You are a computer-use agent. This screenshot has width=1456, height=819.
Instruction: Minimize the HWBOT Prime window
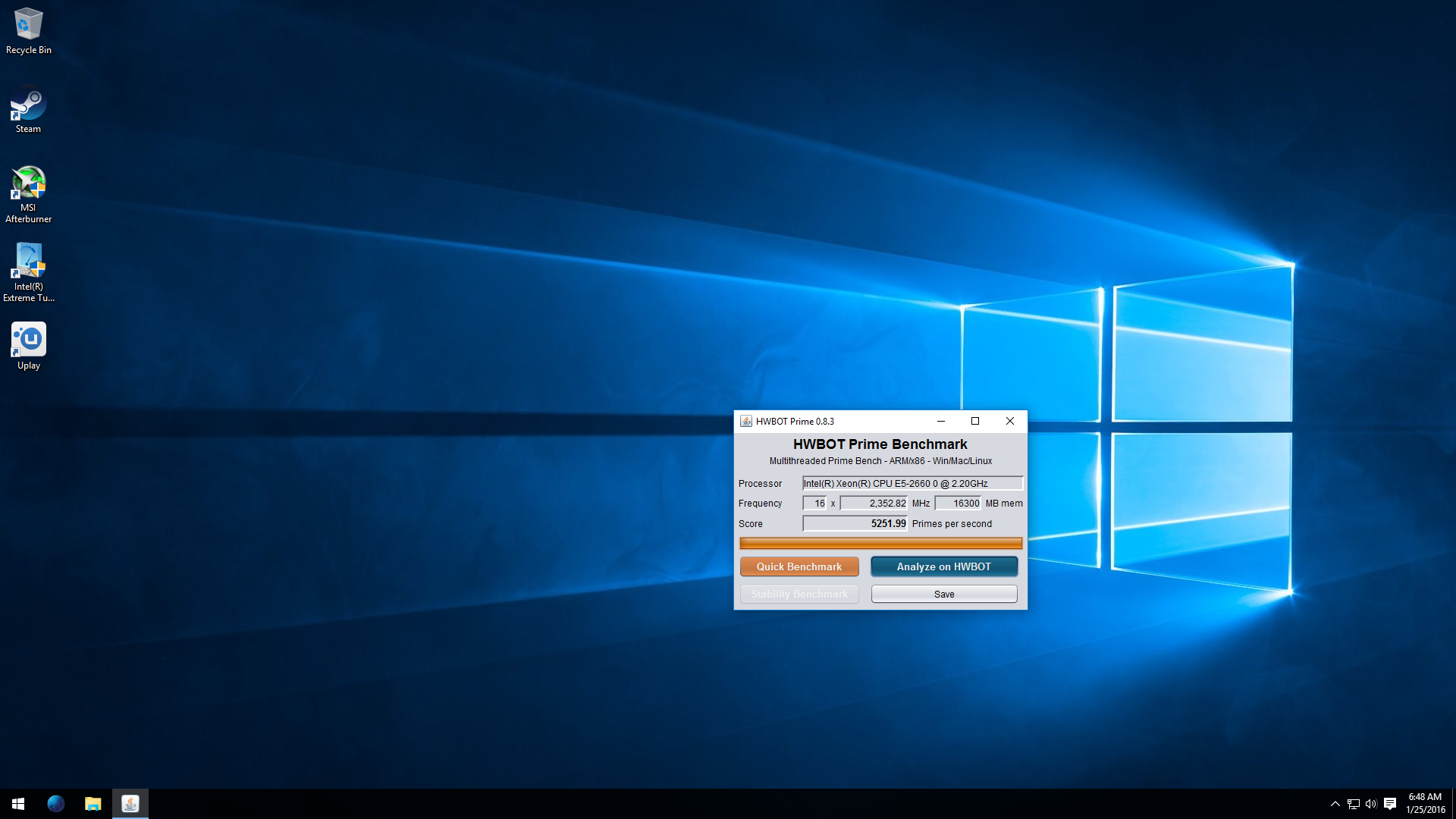941,422
